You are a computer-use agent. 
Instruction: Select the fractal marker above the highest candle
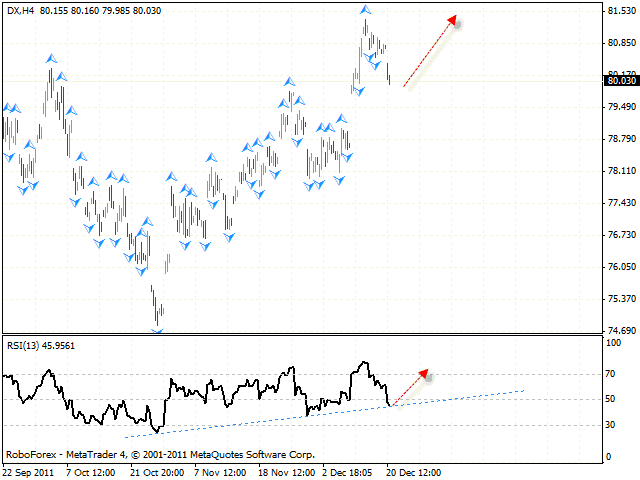(x=365, y=10)
